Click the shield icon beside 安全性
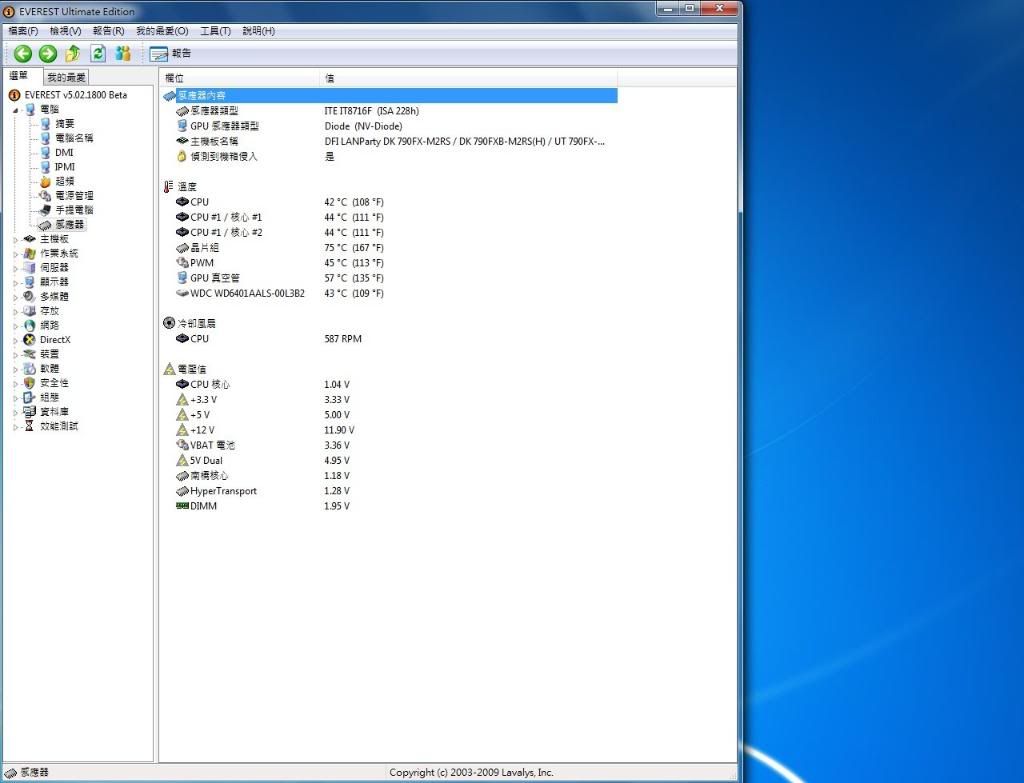This screenshot has width=1024, height=783. [x=29, y=383]
